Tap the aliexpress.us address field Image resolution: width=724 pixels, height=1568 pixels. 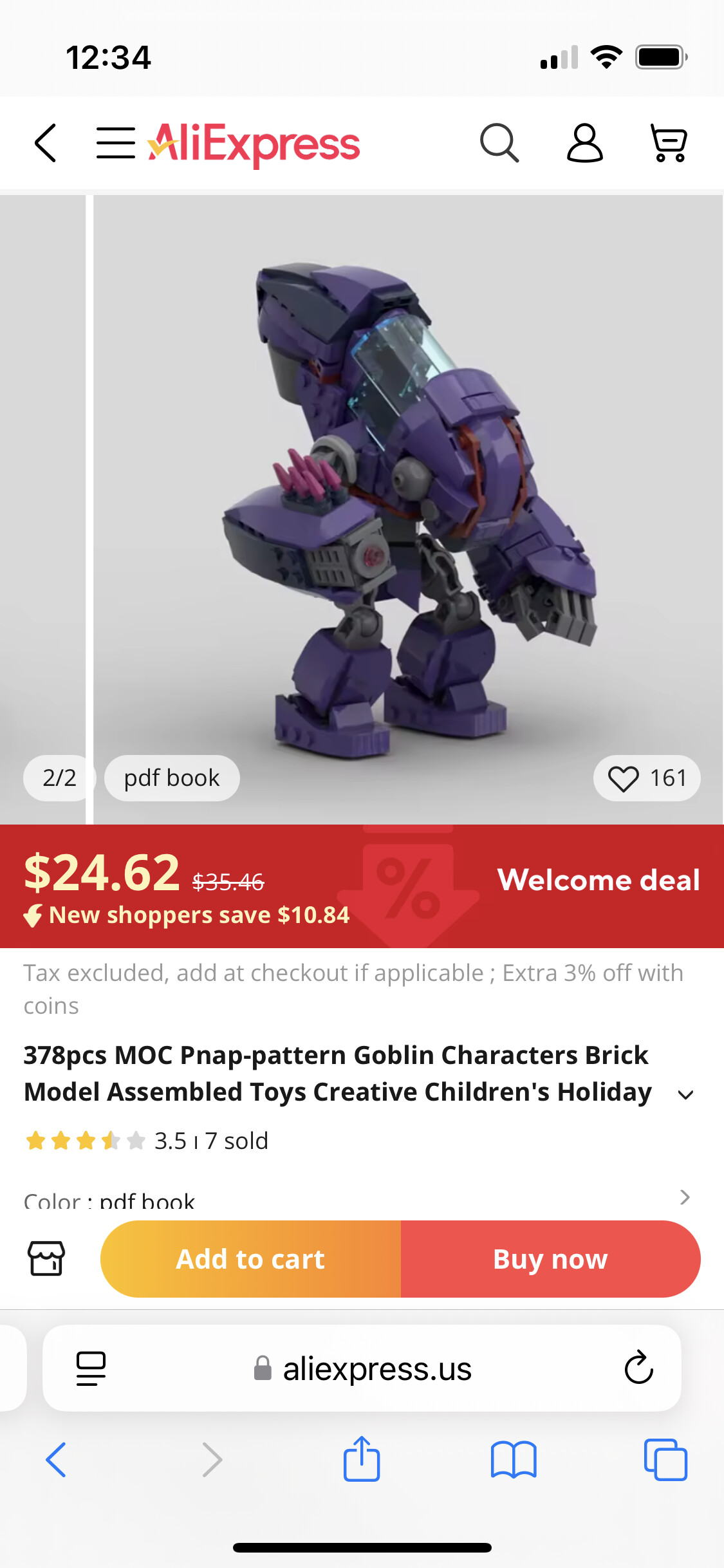coord(377,1368)
